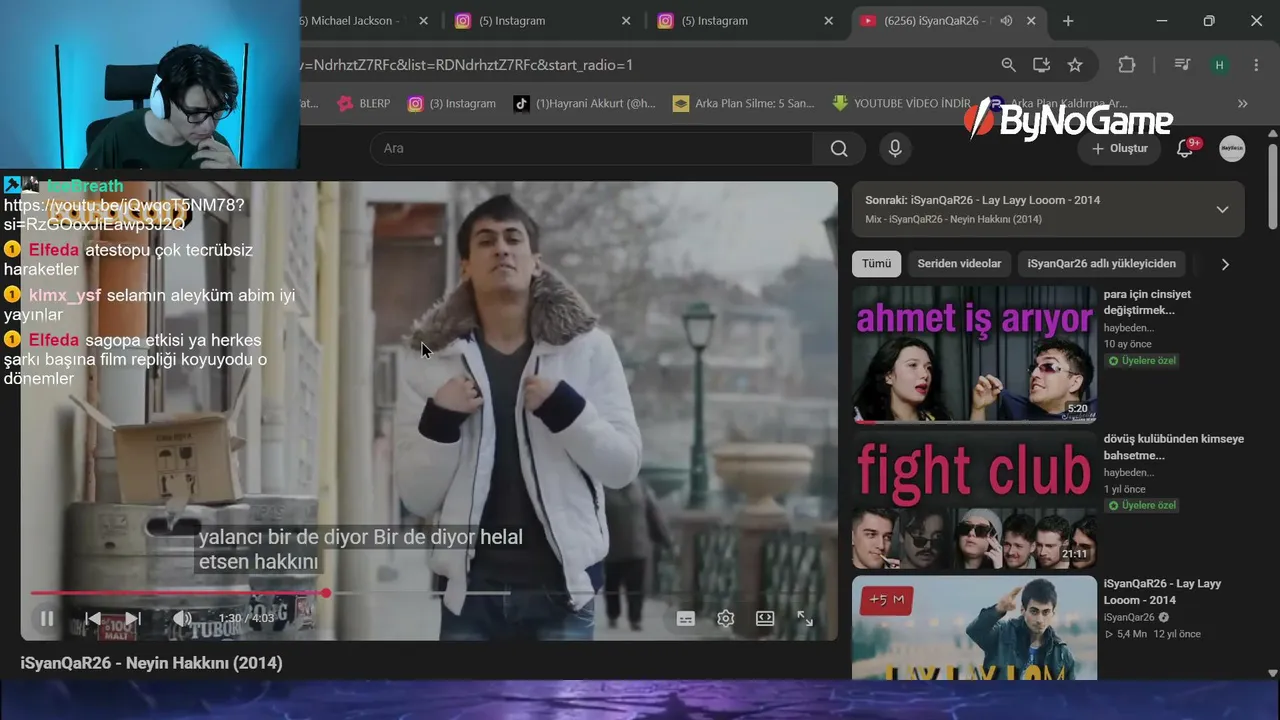Close the first Instagram tab

(626, 21)
